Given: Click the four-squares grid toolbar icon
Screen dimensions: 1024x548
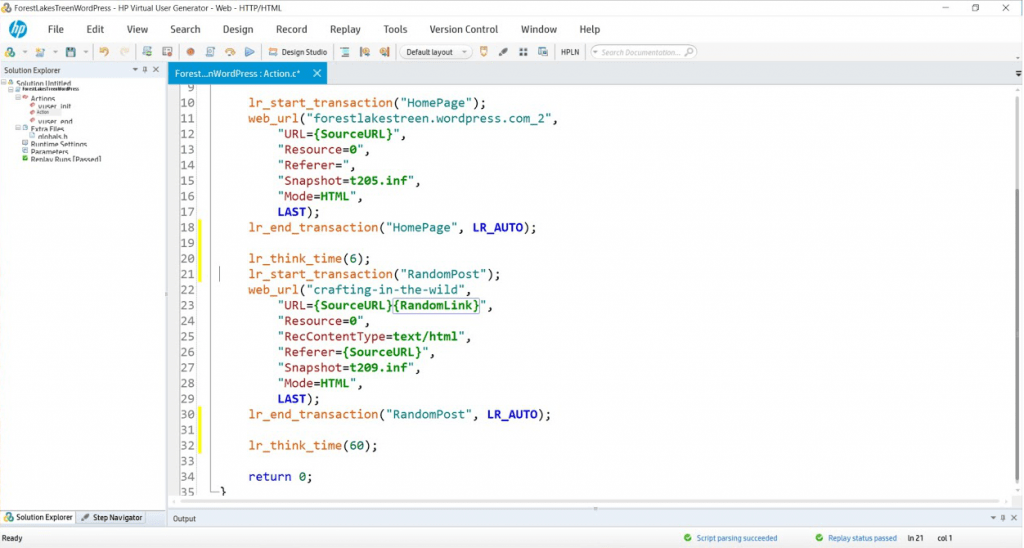Looking at the screenshot, I should [523, 52].
